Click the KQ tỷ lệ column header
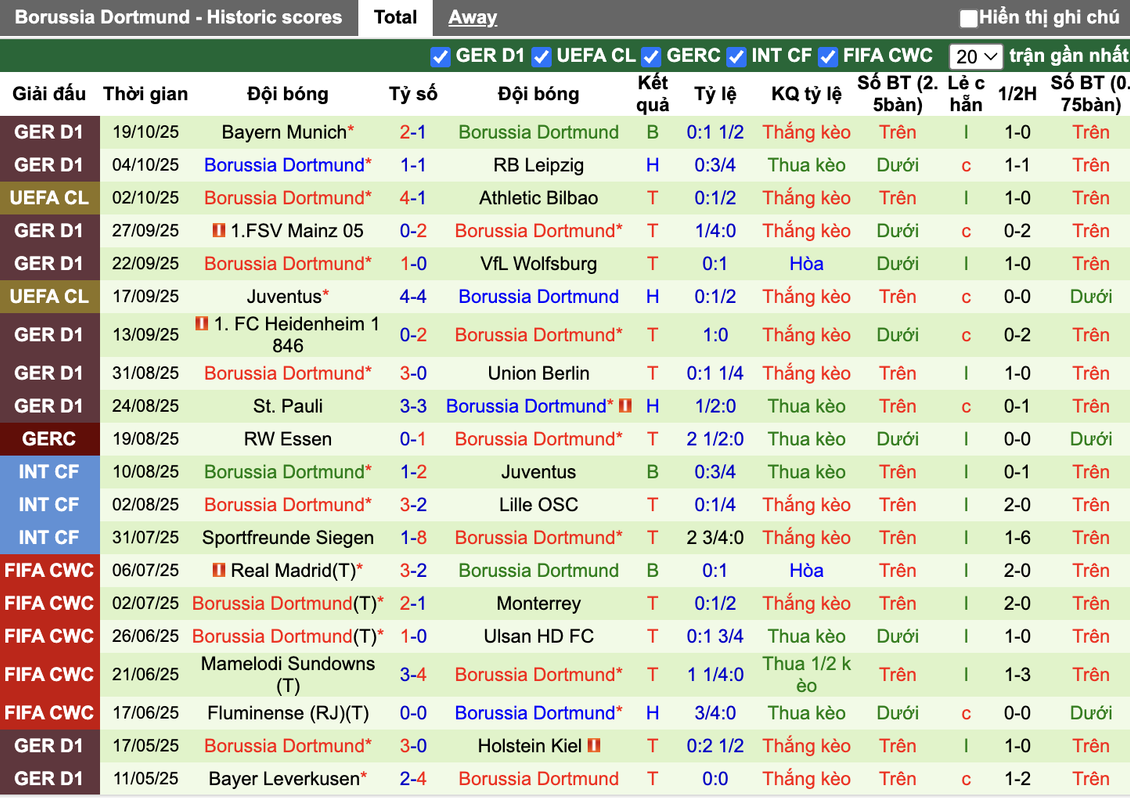Viewport: 1130px width, 800px height. pyautogui.click(x=806, y=94)
